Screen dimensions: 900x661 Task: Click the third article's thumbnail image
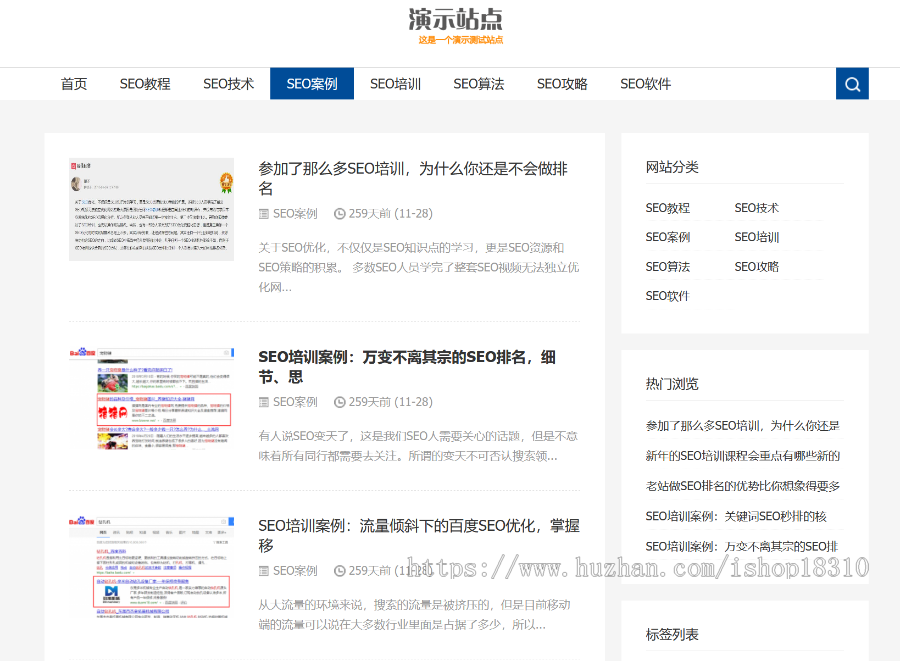pyautogui.click(x=151, y=567)
